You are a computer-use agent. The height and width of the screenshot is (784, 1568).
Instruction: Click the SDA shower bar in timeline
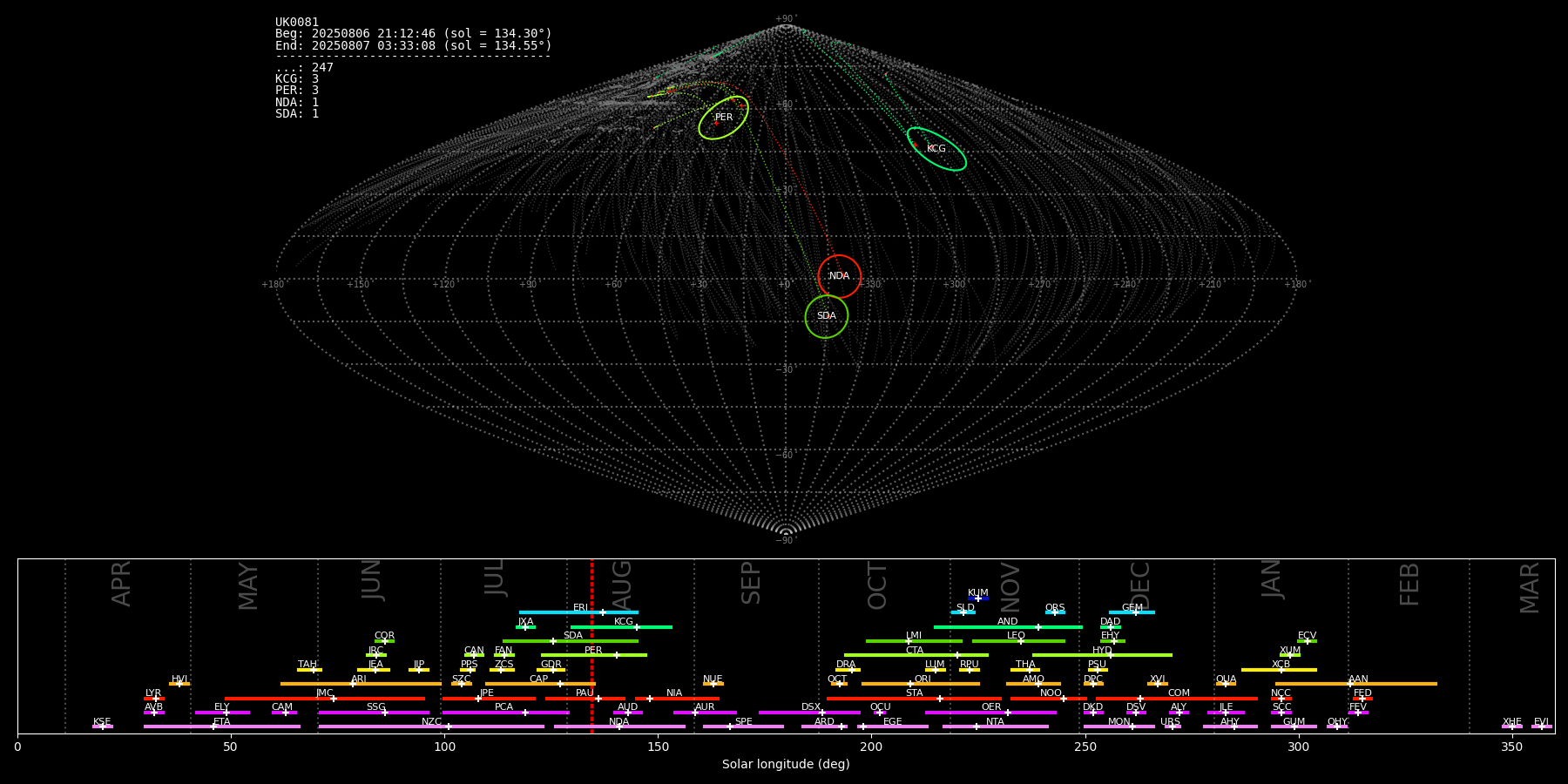click(x=571, y=641)
